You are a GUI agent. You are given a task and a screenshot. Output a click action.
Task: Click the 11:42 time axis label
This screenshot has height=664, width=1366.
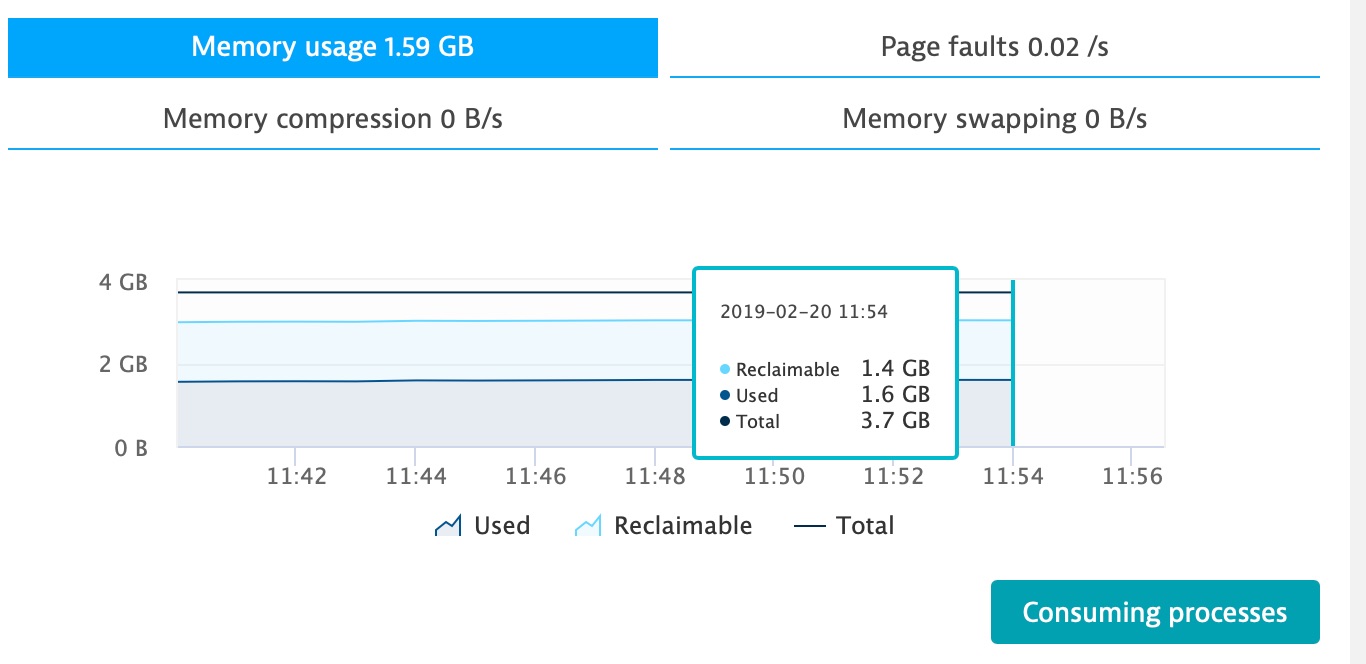point(297,477)
